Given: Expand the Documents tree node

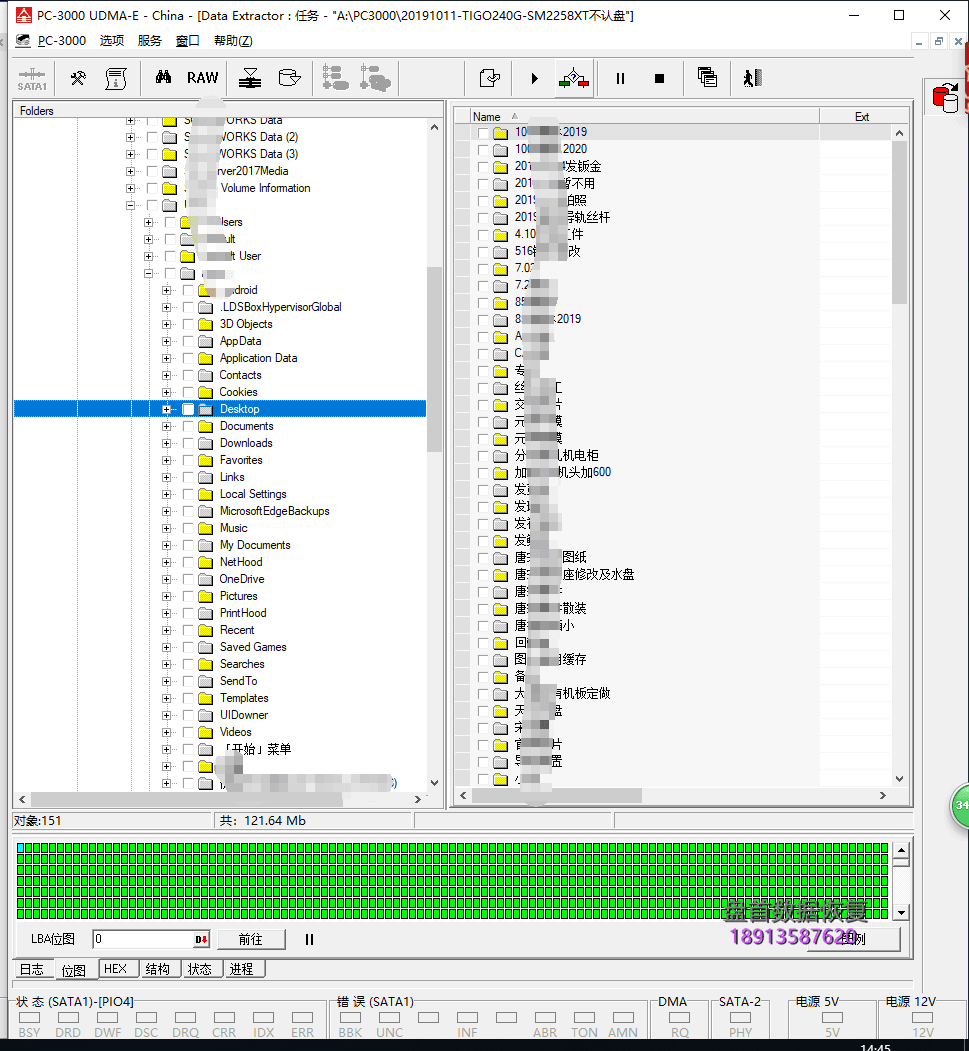Looking at the screenshot, I should (x=166, y=426).
